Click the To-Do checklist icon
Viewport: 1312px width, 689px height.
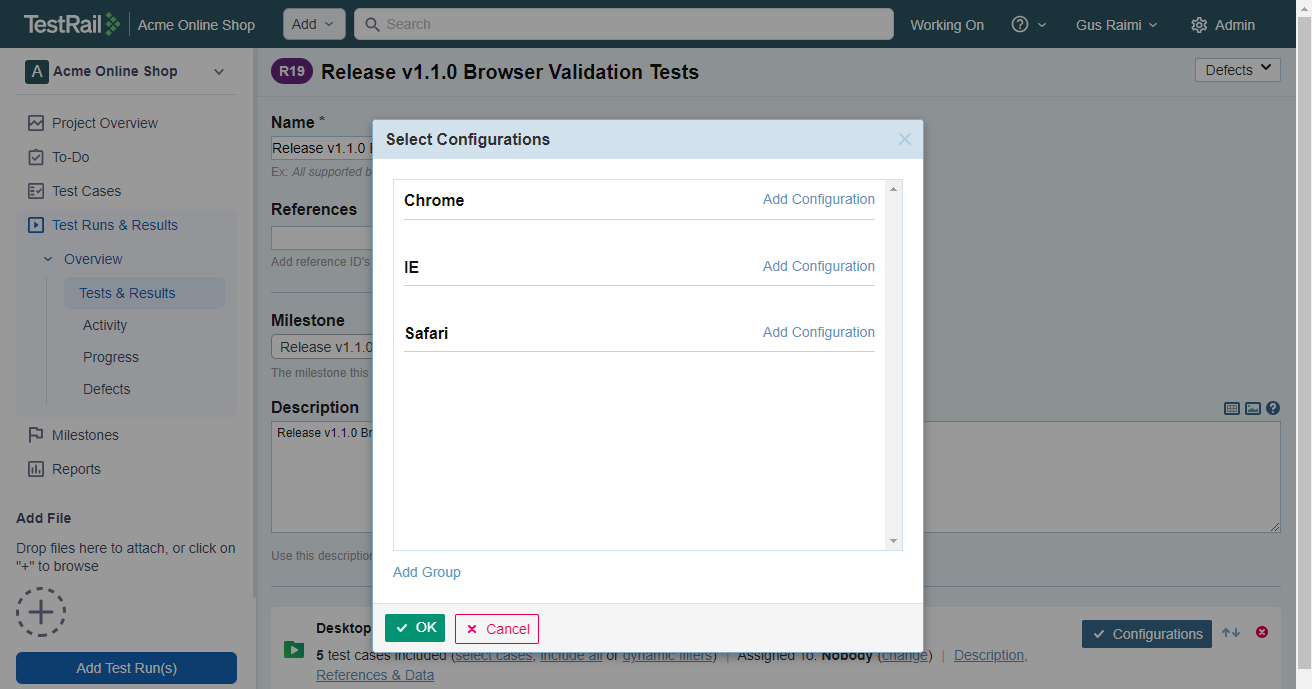[x=36, y=157]
